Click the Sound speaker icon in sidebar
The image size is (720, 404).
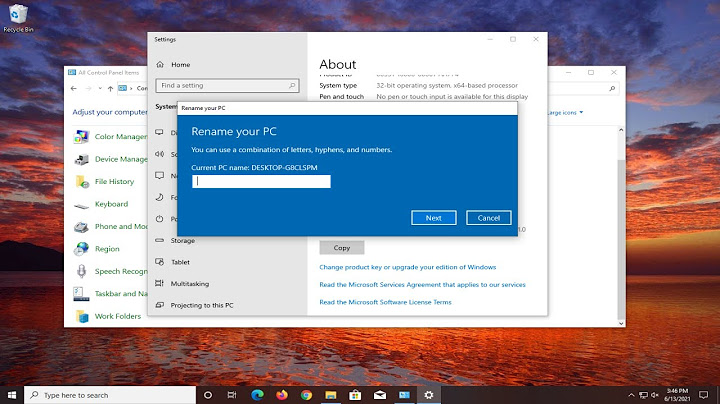click(x=159, y=154)
